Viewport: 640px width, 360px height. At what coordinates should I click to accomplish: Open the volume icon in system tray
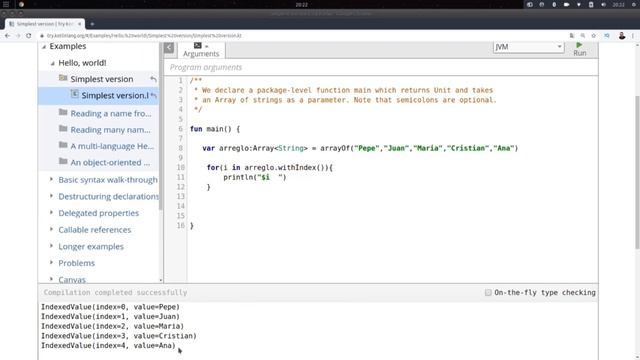point(603,4)
